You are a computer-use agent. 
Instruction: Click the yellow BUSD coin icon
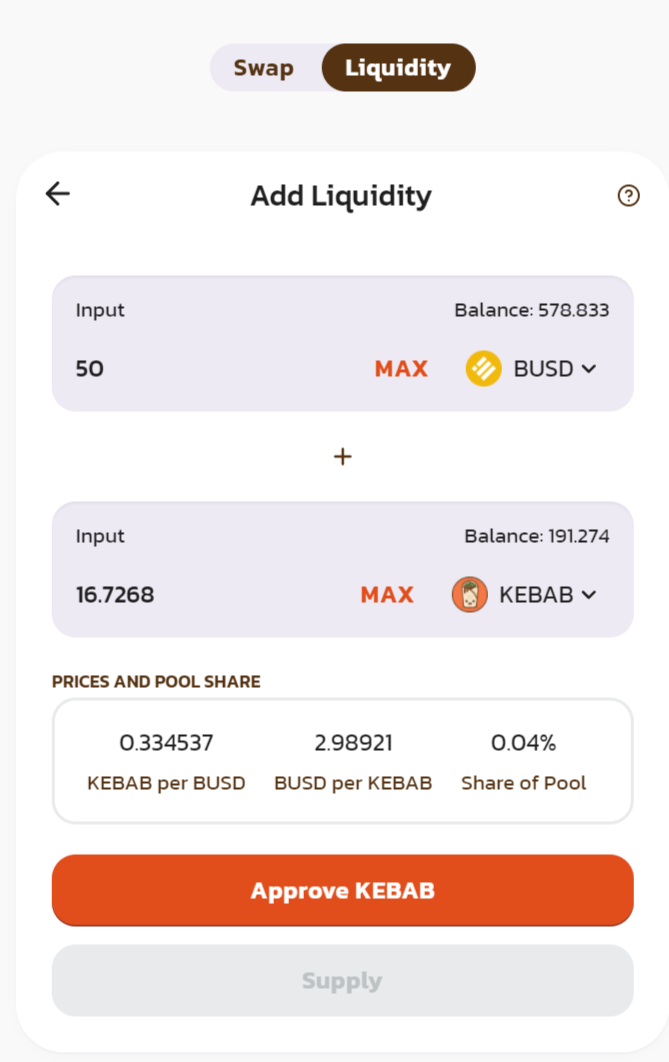(x=483, y=369)
